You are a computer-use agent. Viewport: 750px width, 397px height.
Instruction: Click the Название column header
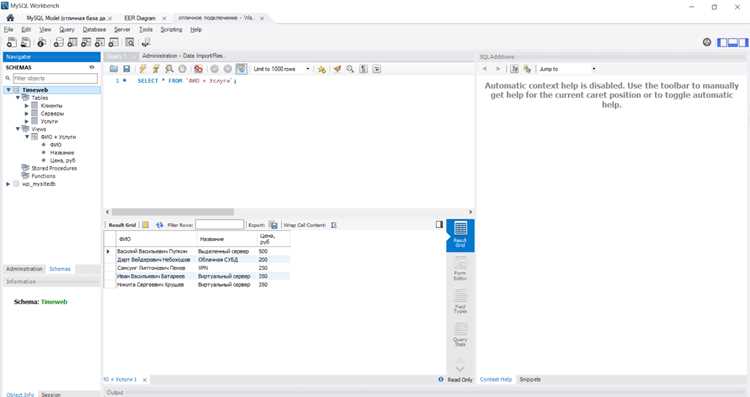tap(226, 239)
